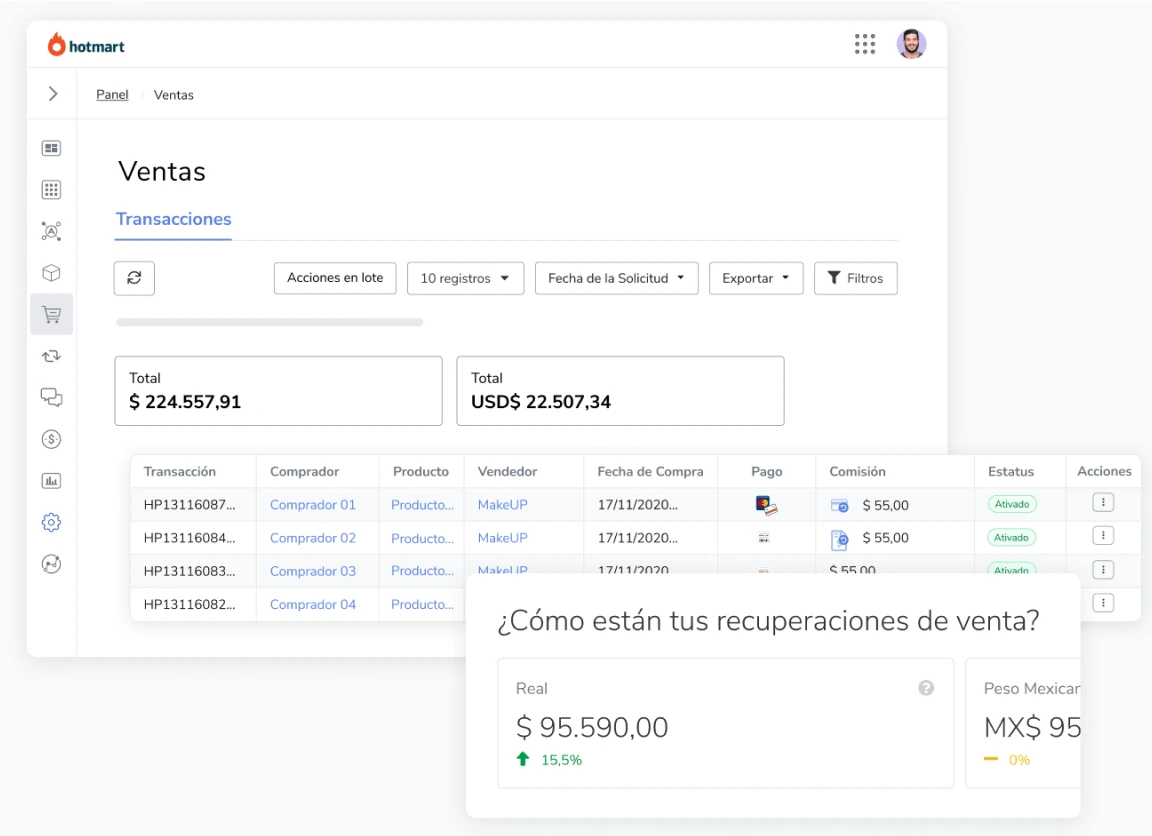Viewport: 1152px width, 836px height.
Task: Navigate to Panel via breadcrumb
Action: point(112,94)
